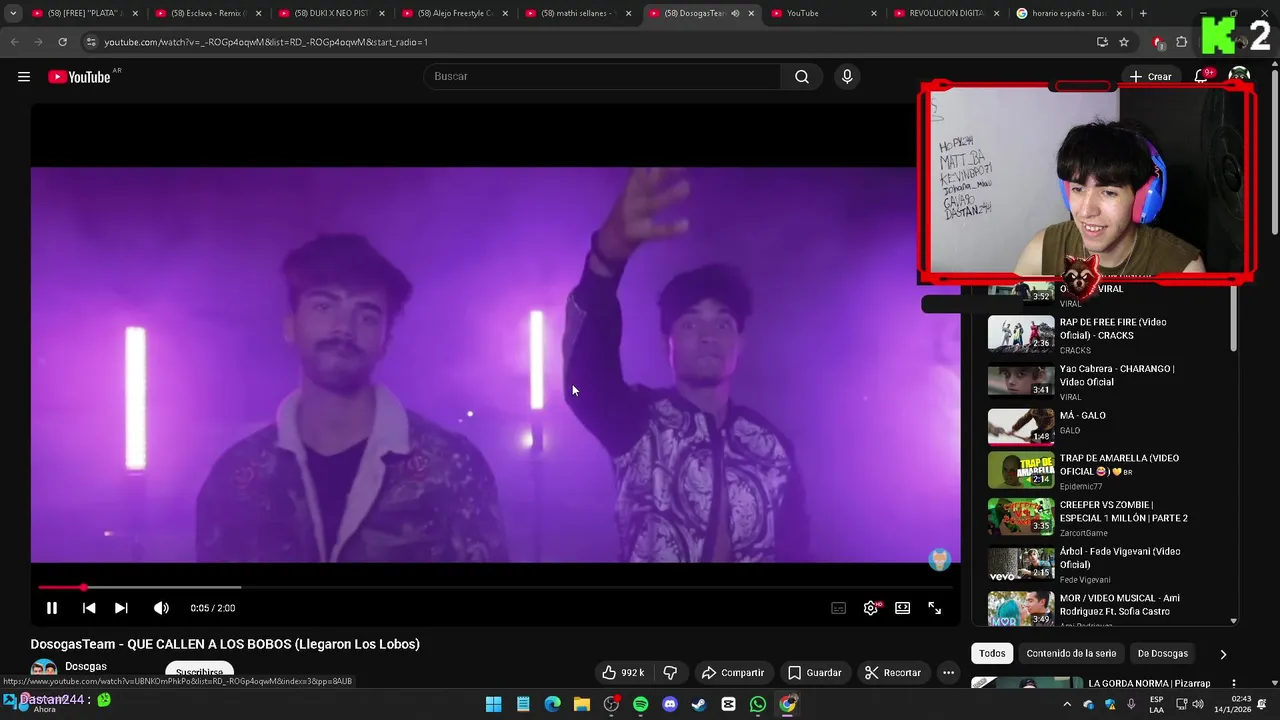Open the browser extensions puzzle icon
Viewport: 1280px width, 720px height.
(x=1182, y=42)
